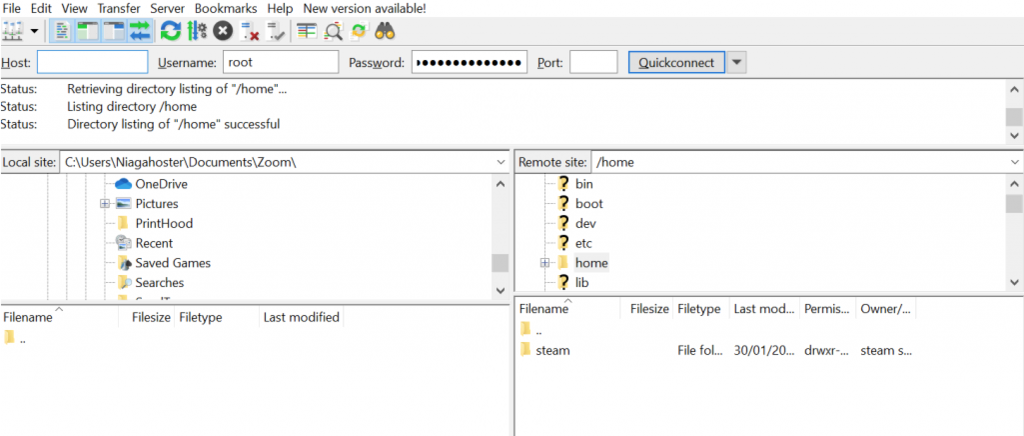Click local tree scrollbar up arrow
This screenshot has width=1024, height=436.
click(x=500, y=184)
